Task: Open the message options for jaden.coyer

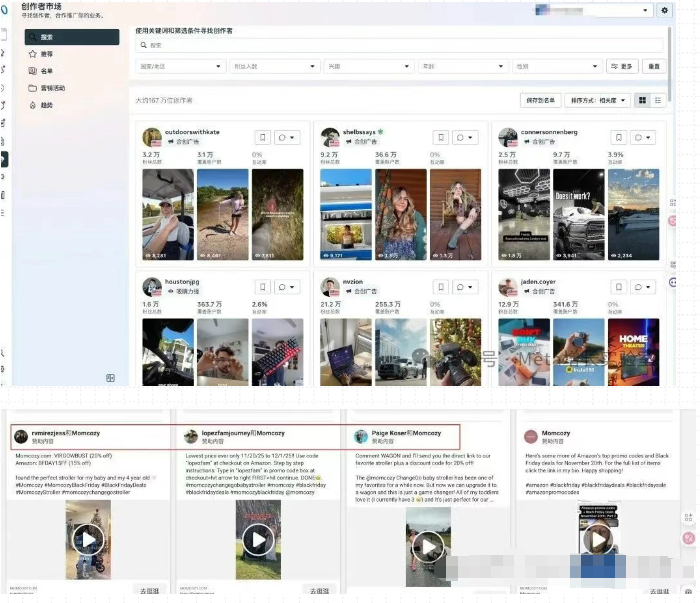Action: click(x=642, y=287)
